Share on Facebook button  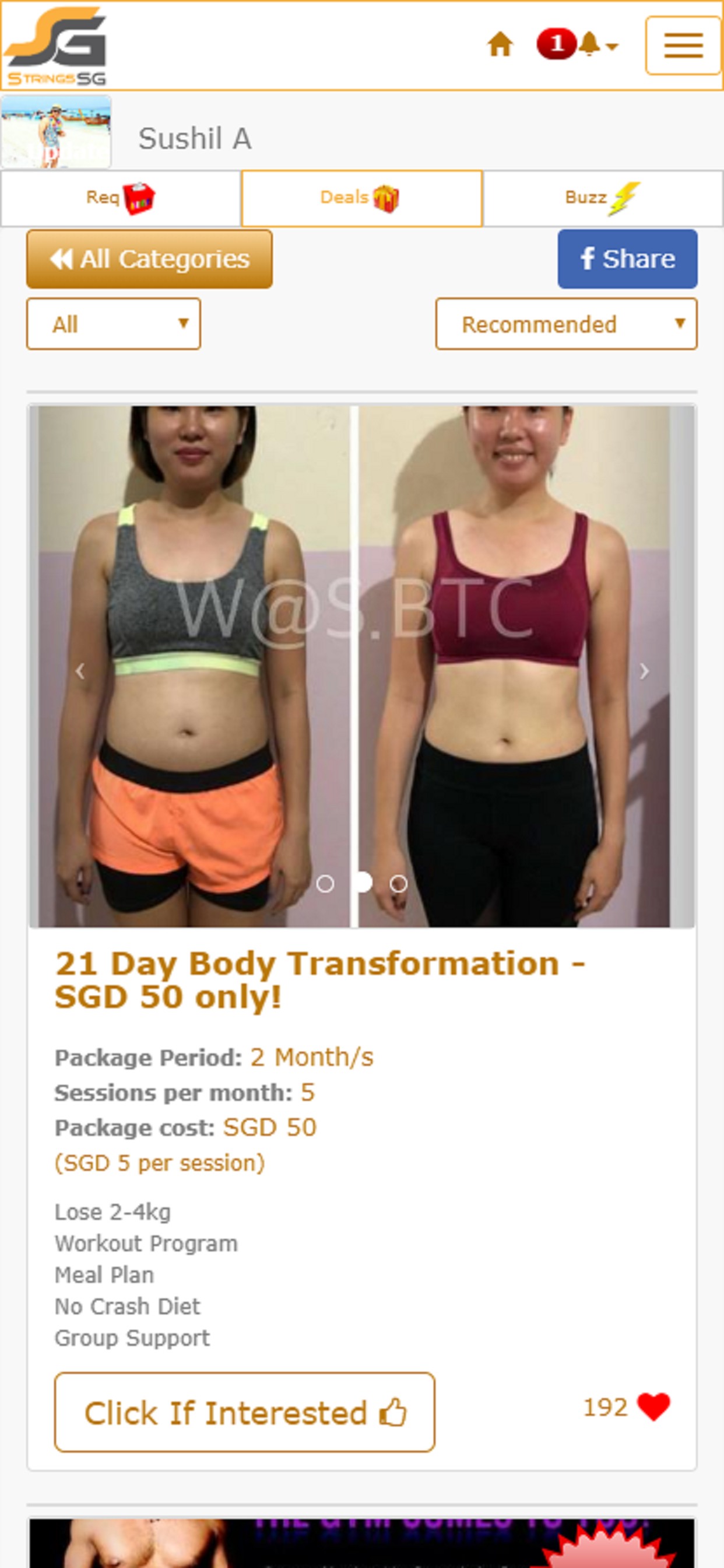pos(627,258)
